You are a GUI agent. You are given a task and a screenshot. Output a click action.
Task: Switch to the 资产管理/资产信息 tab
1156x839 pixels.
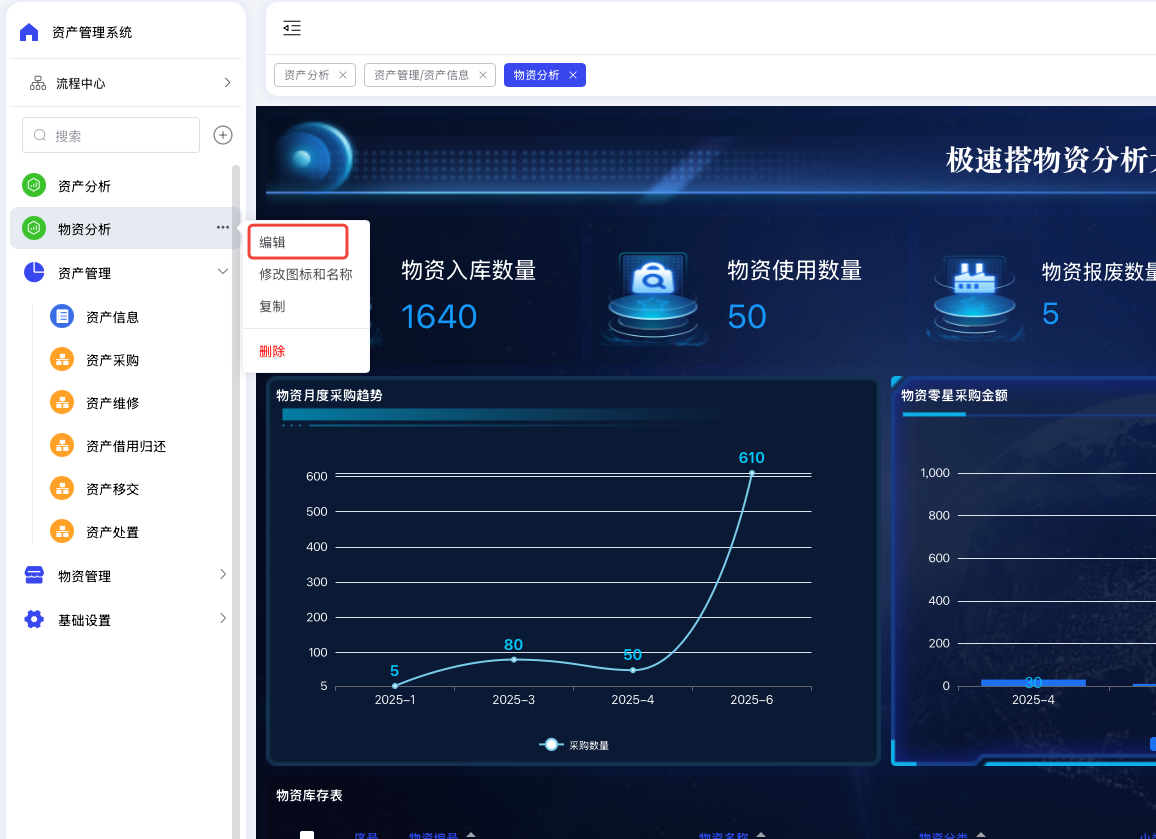421,75
